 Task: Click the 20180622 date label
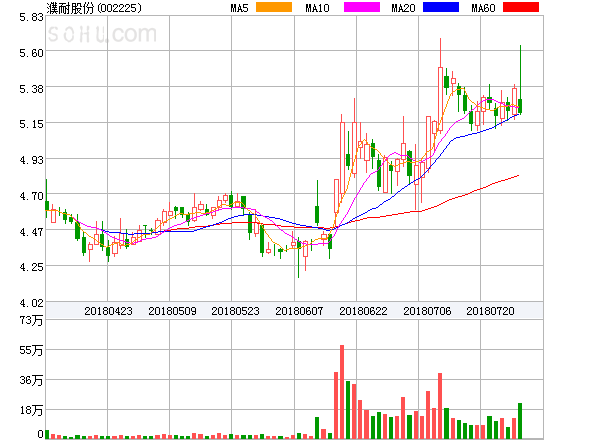tap(363, 311)
